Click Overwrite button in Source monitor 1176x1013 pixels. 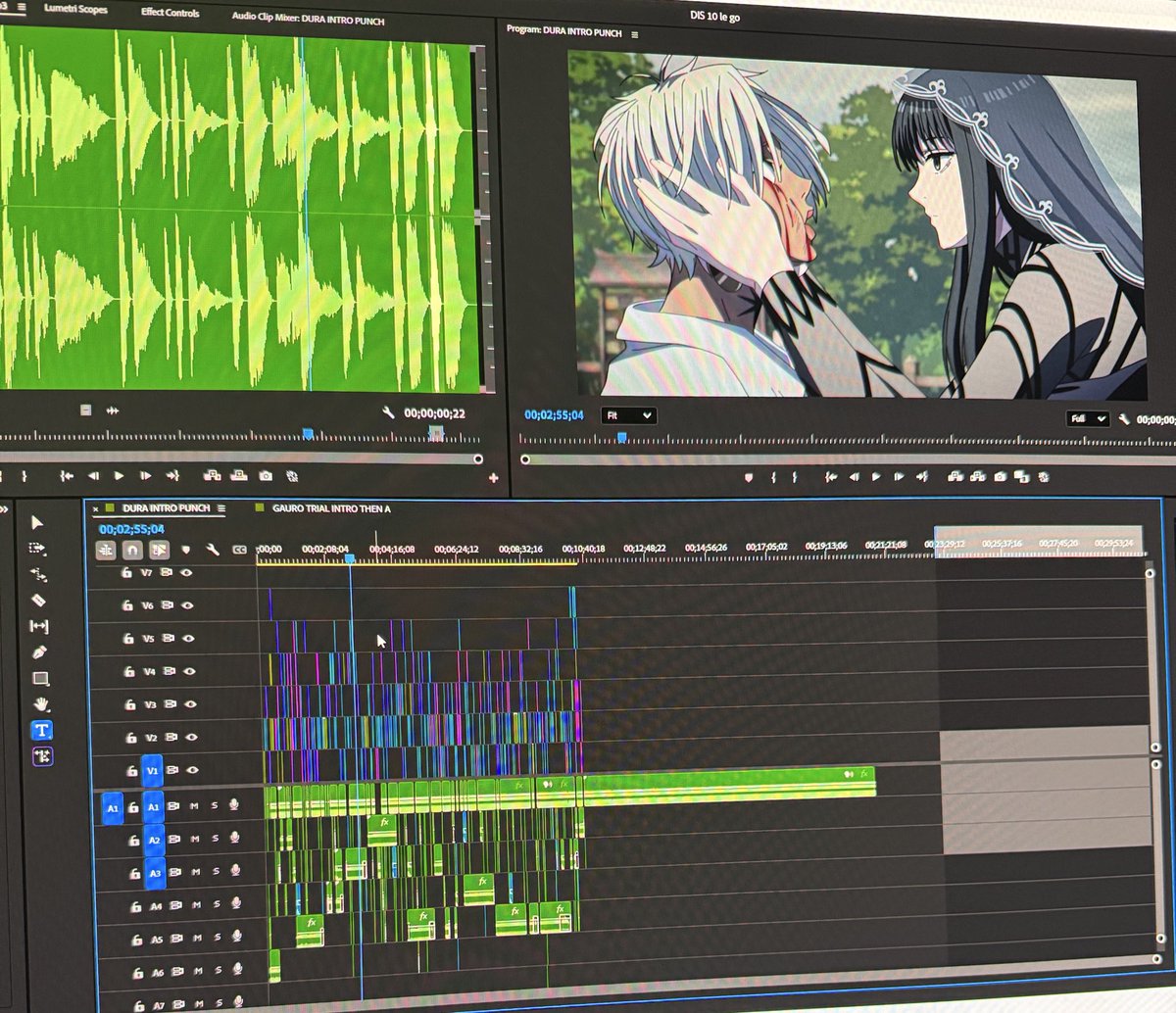[x=238, y=476]
